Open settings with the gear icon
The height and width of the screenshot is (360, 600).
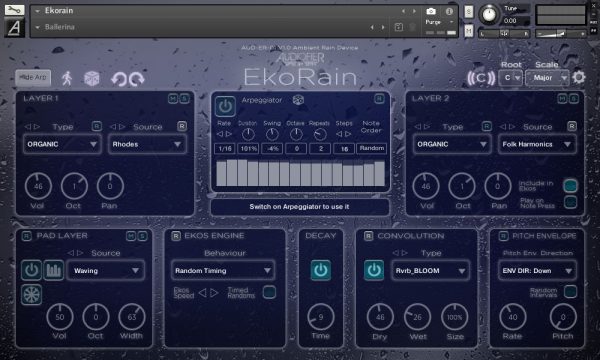click(x=579, y=78)
